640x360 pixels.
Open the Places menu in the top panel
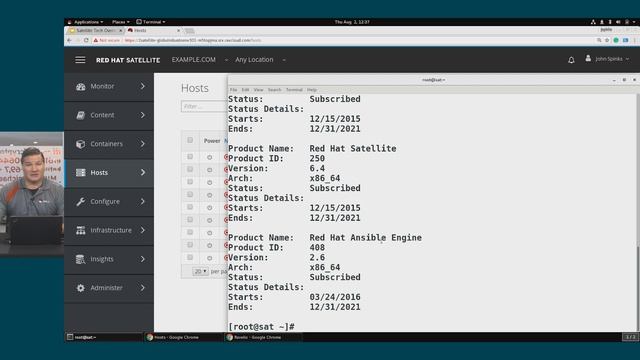(120, 22)
